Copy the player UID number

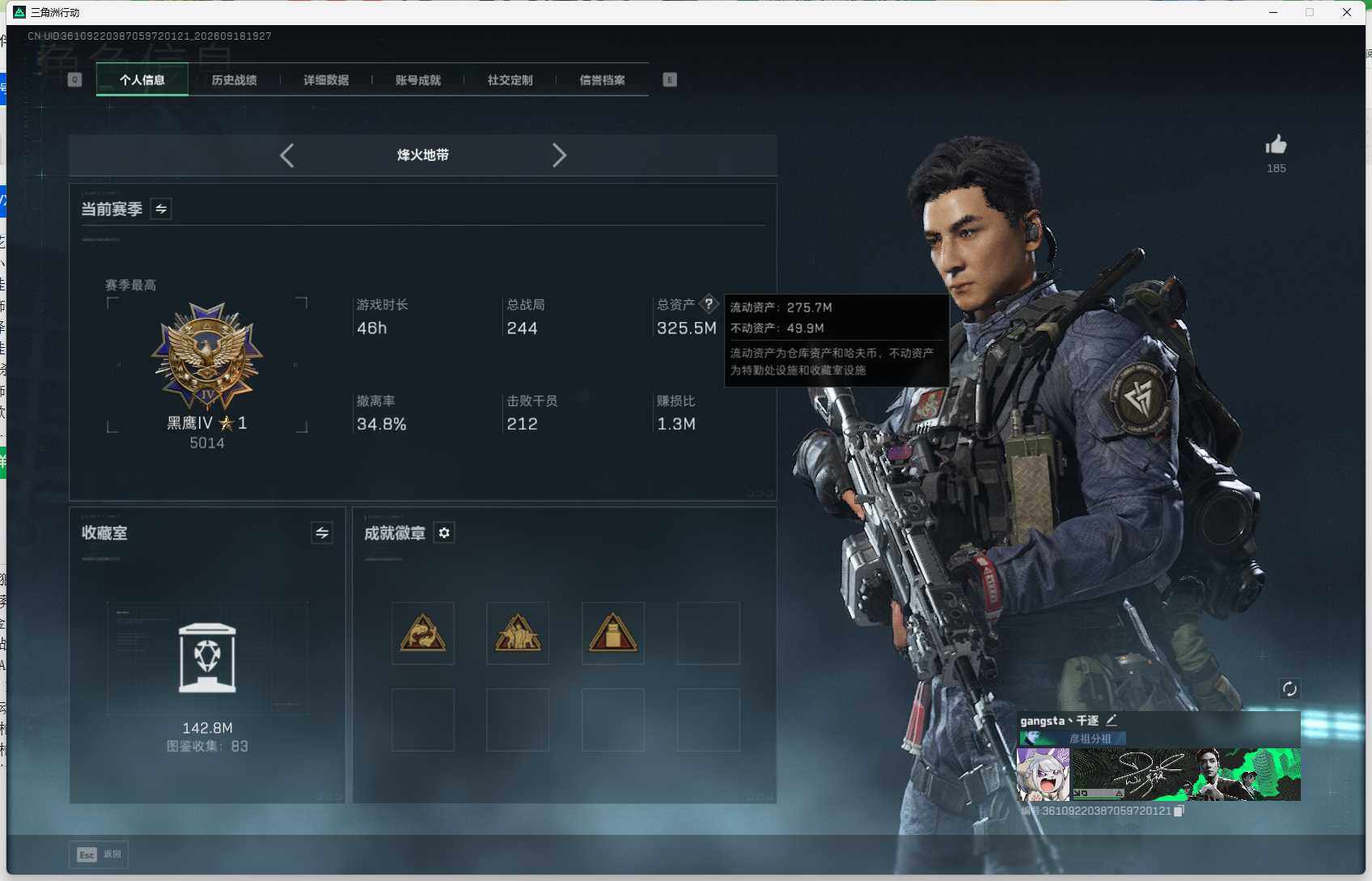click(1179, 811)
